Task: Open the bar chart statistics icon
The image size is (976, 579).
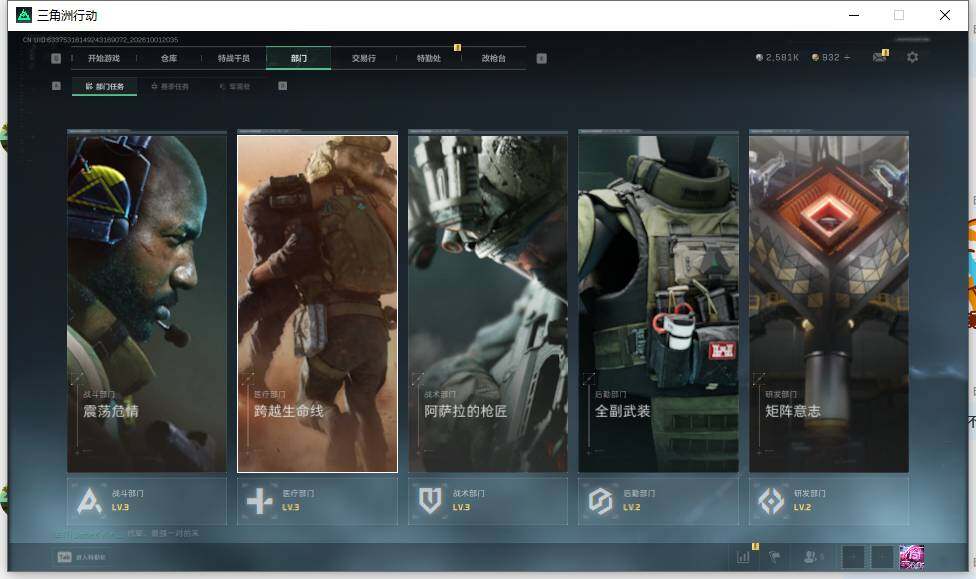Action: pos(743,557)
